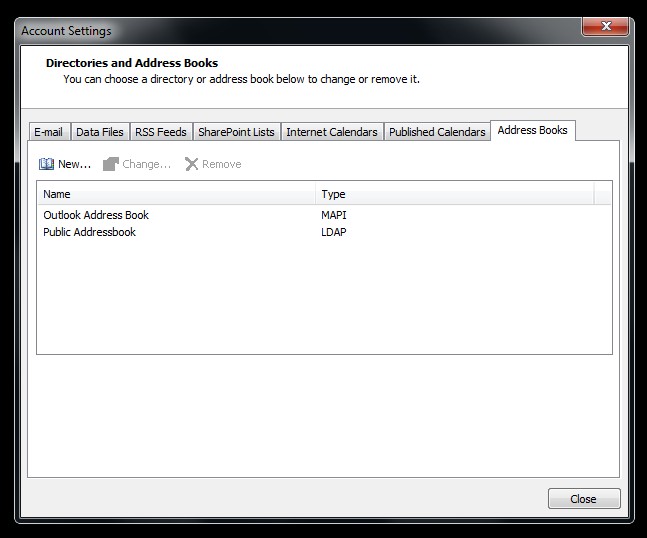Image resolution: width=647 pixels, height=538 pixels.
Task: Click the LDAP type cell
Action: coord(334,232)
